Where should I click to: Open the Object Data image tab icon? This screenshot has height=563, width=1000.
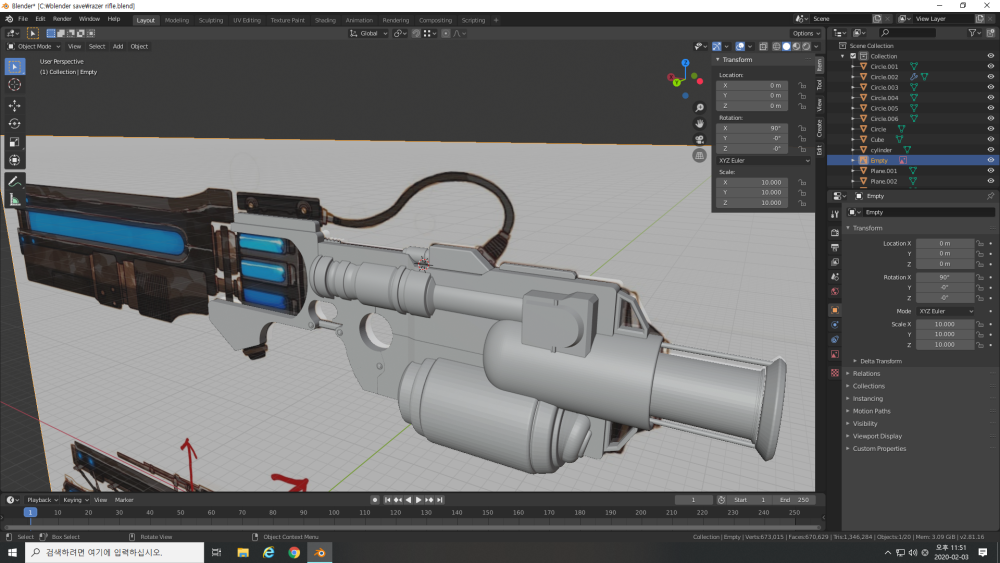pyautogui.click(x=835, y=354)
